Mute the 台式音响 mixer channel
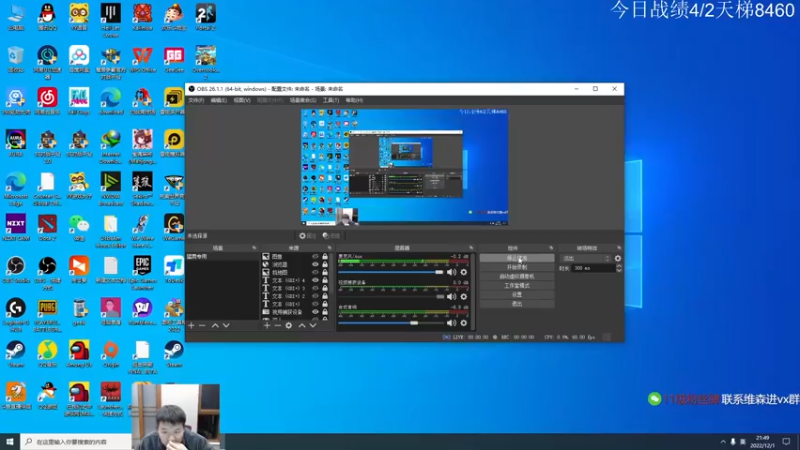The image size is (800, 450). pyautogui.click(x=452, y=322)
